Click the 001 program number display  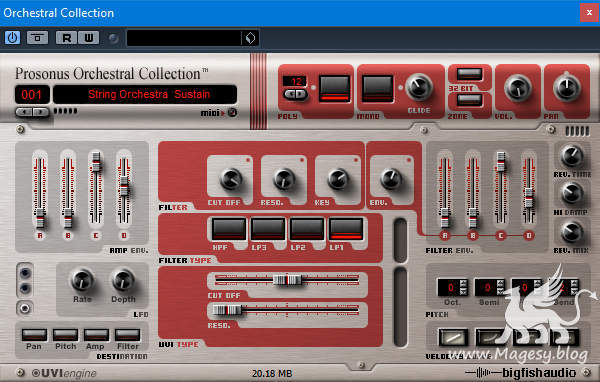pyautogui.click(x=32, y=94)
